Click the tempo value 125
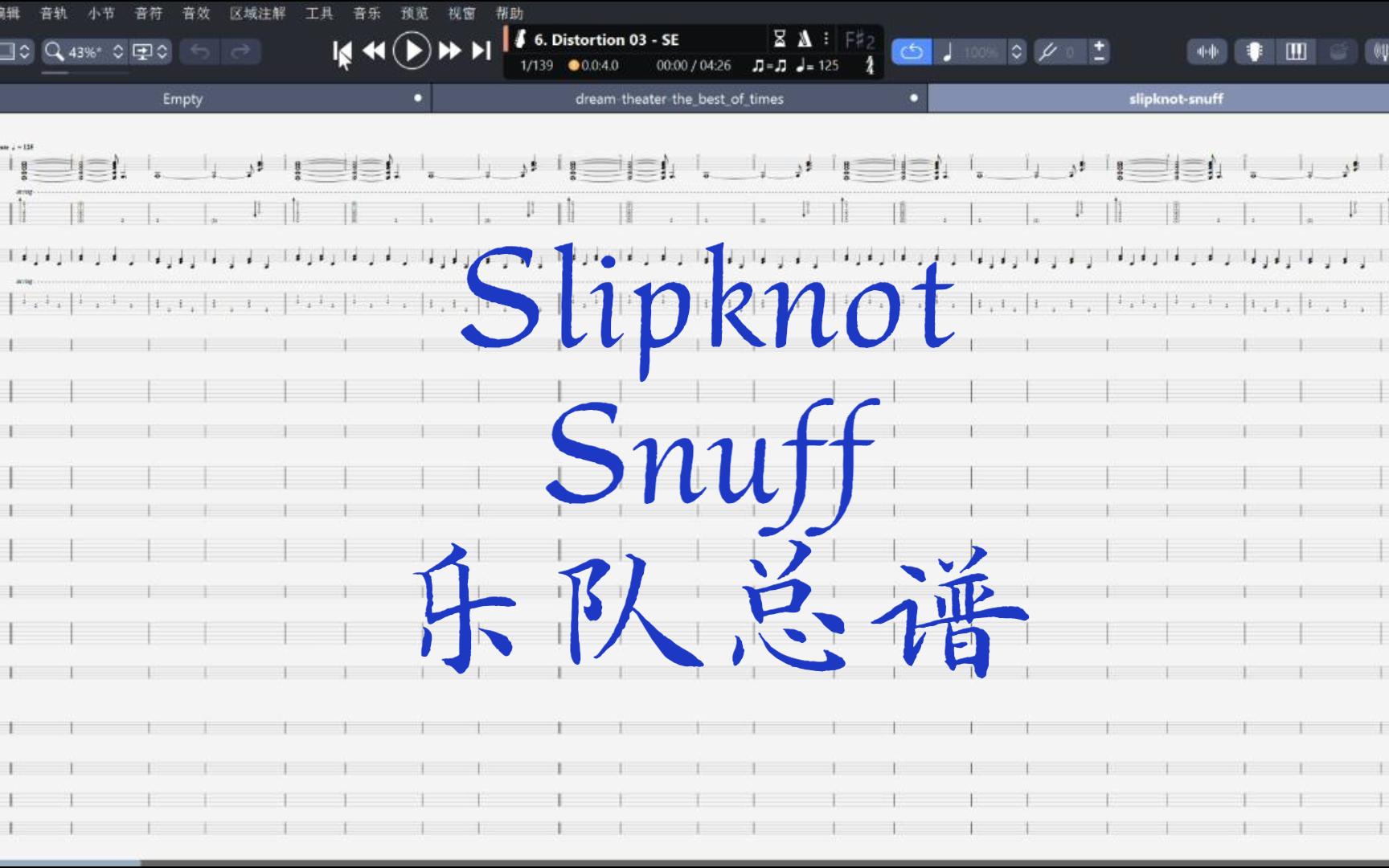Screen dimensions: 1389x868 (828, 66)
